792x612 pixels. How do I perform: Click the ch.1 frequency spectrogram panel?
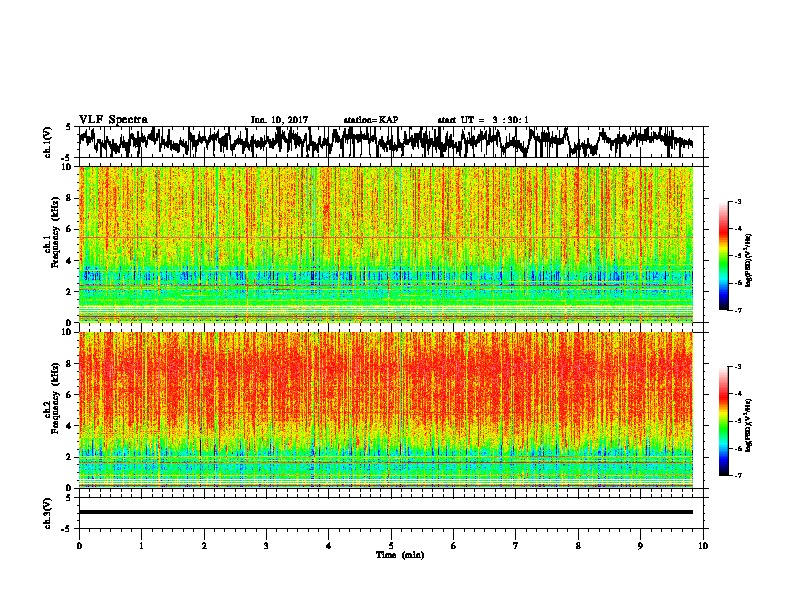(386, 244)
